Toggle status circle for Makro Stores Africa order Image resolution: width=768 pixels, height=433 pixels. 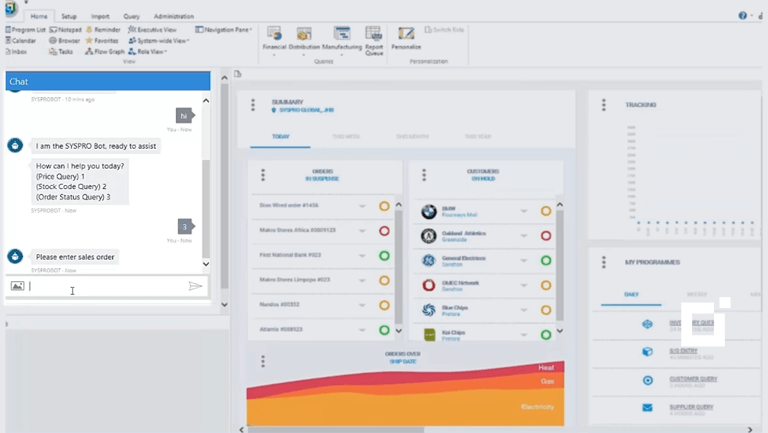[x=384, y=231]
